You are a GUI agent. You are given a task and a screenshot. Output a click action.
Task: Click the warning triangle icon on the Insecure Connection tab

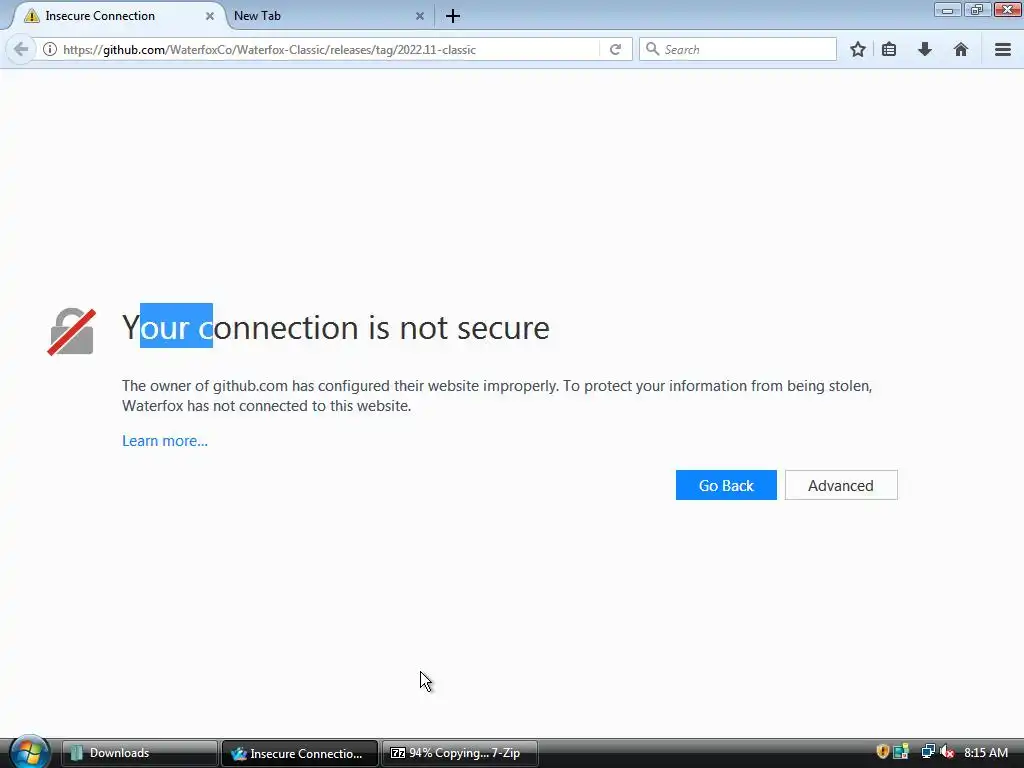pyautogui.click(x=32, y=16)
